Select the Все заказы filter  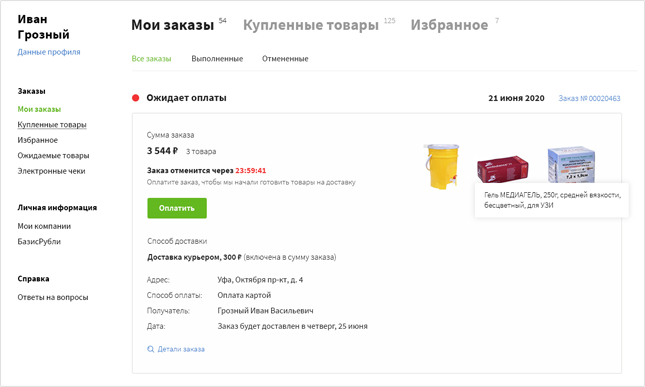151,59
